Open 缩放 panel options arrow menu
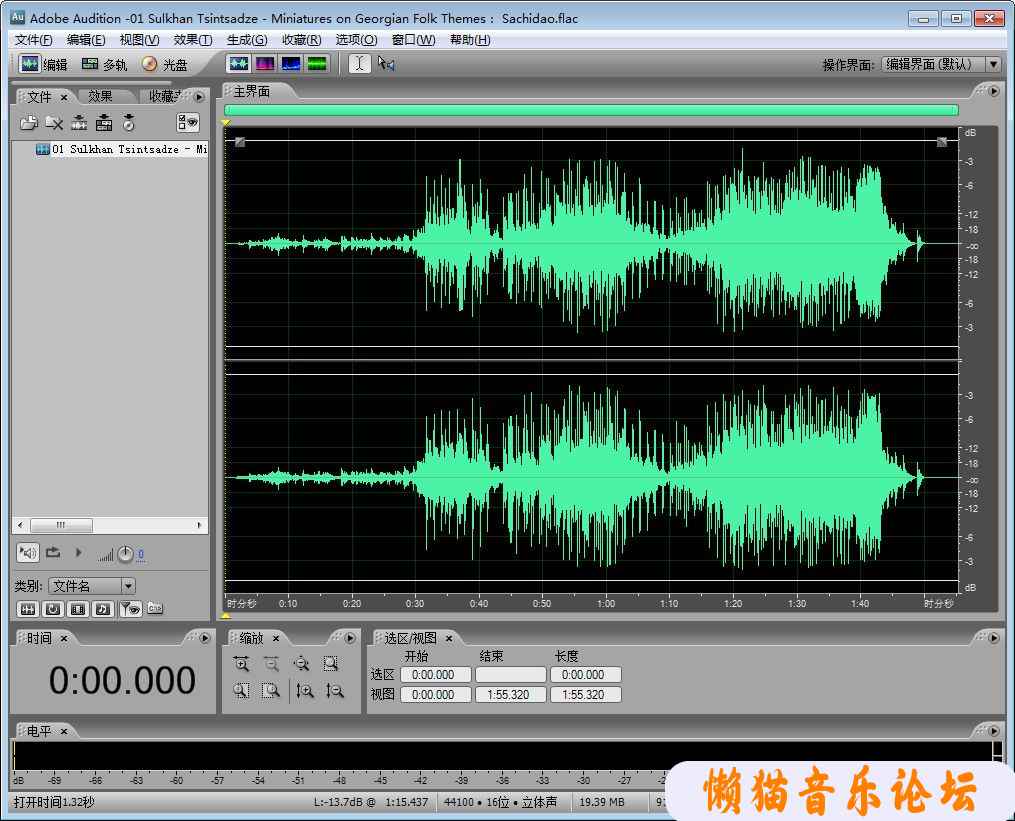The image size is (1015, 821). pyautogui.click(x=350, y=638)
